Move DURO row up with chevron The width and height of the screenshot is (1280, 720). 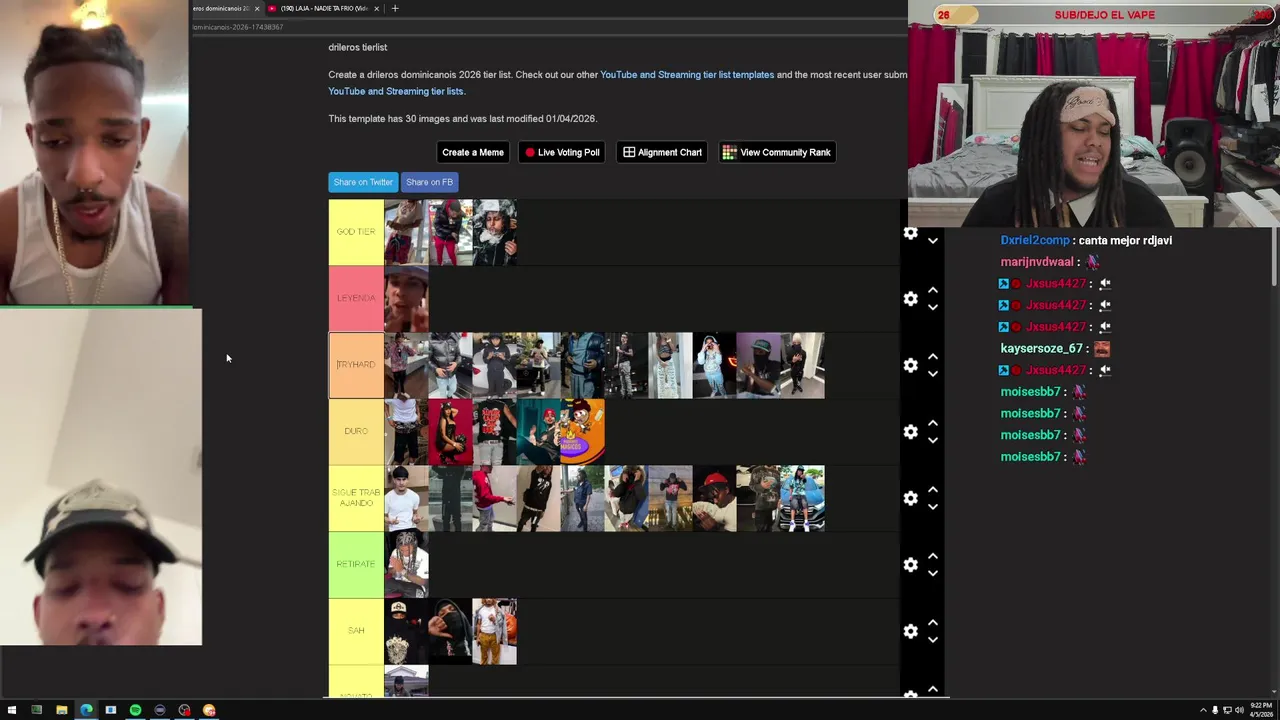click(x=933, y=423)
